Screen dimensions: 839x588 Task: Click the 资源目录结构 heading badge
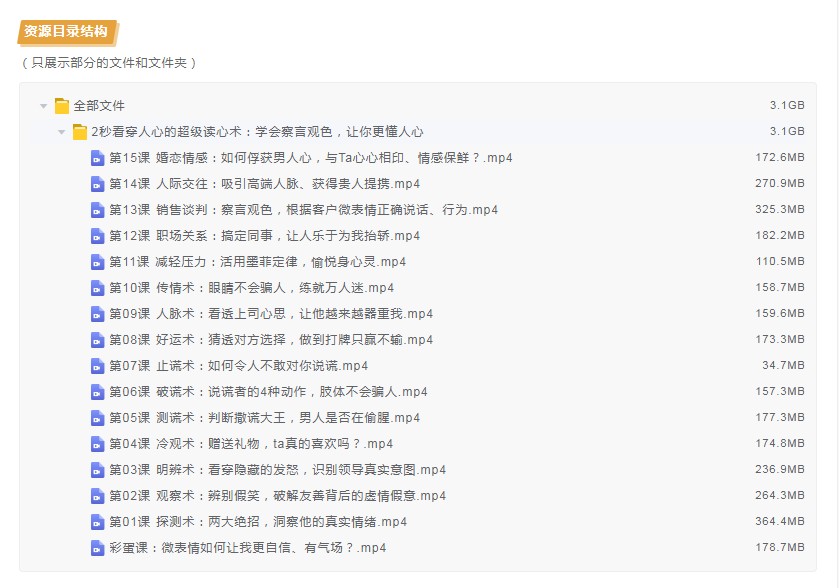pos(67,32)
